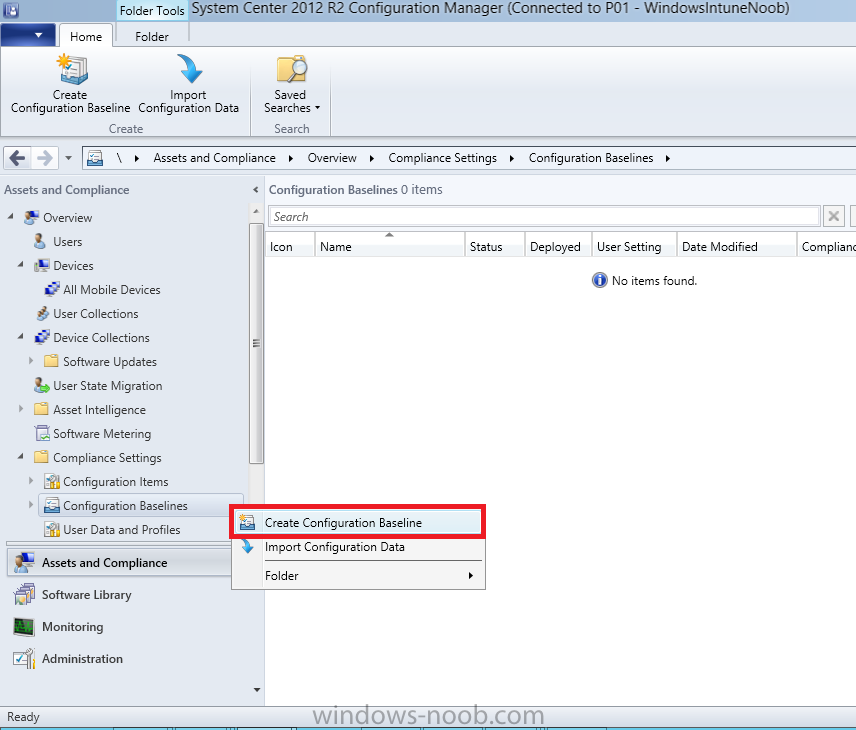Viewport: 856px width, 730px height.
Task: Open Software Library workspace
Action: [86, 595]
